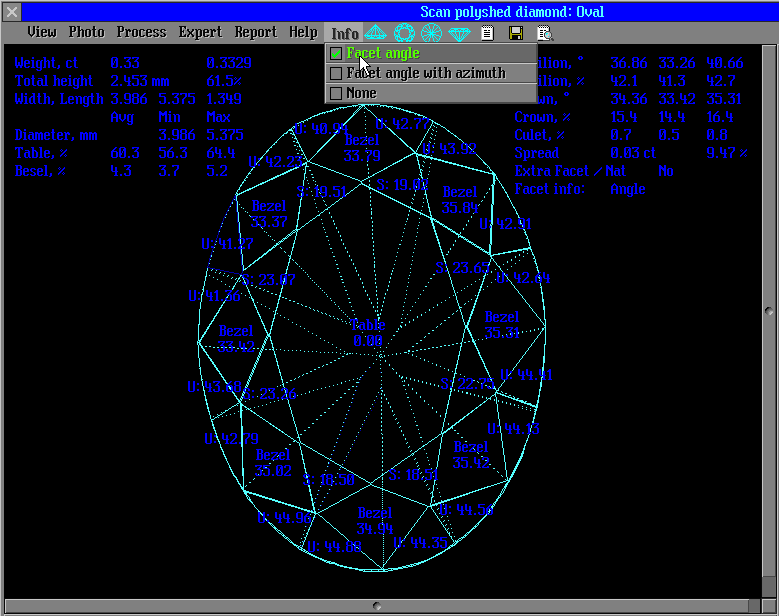Select the circular crown top view icon

404,33
